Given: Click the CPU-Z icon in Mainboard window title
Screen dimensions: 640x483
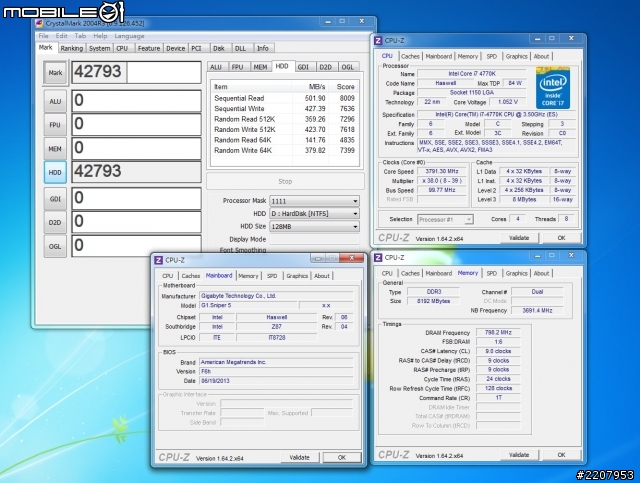Looking at the screenshot, I should tap(159, 260).
